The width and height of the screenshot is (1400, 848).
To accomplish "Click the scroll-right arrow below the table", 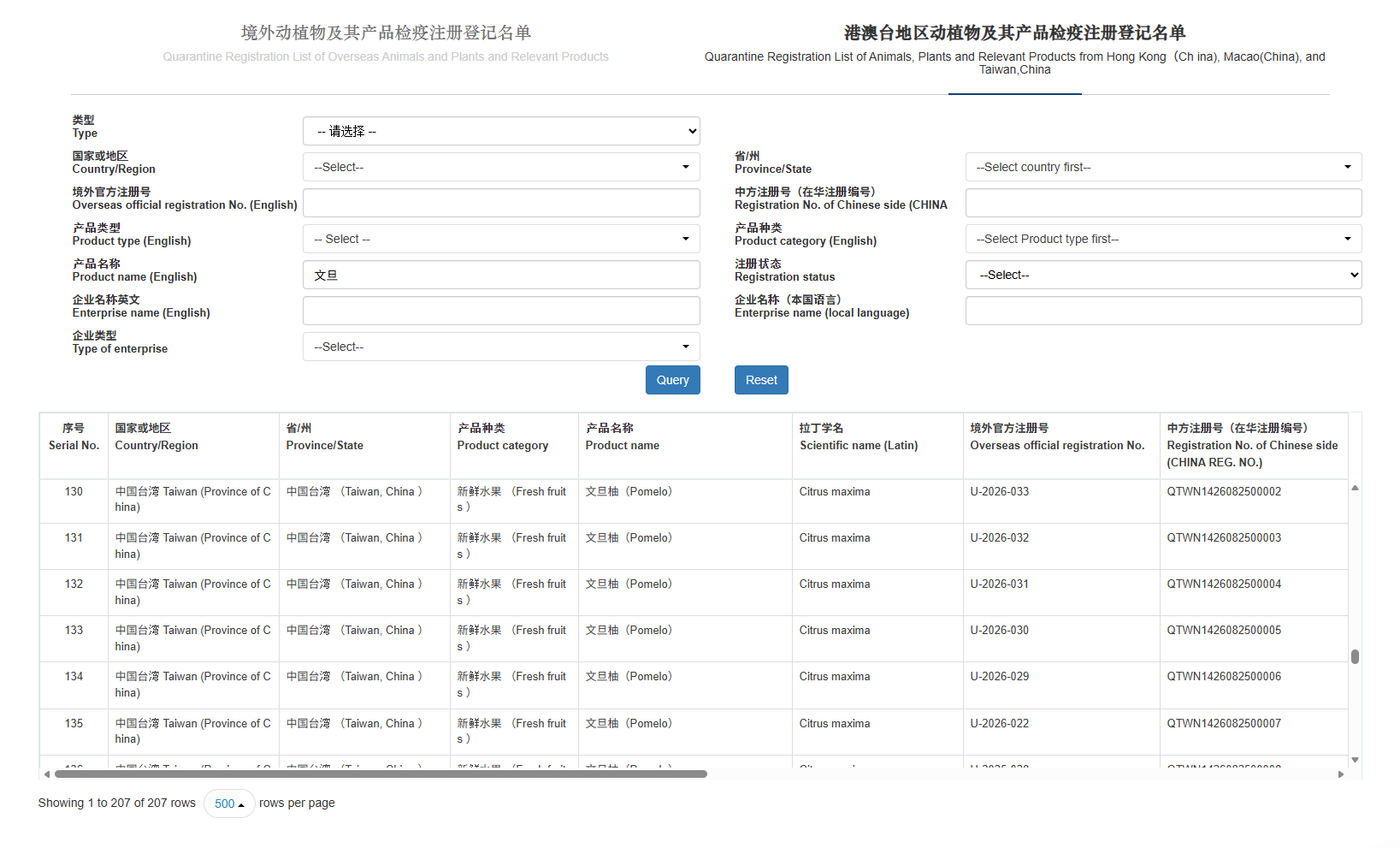I will coord(1340,774).
